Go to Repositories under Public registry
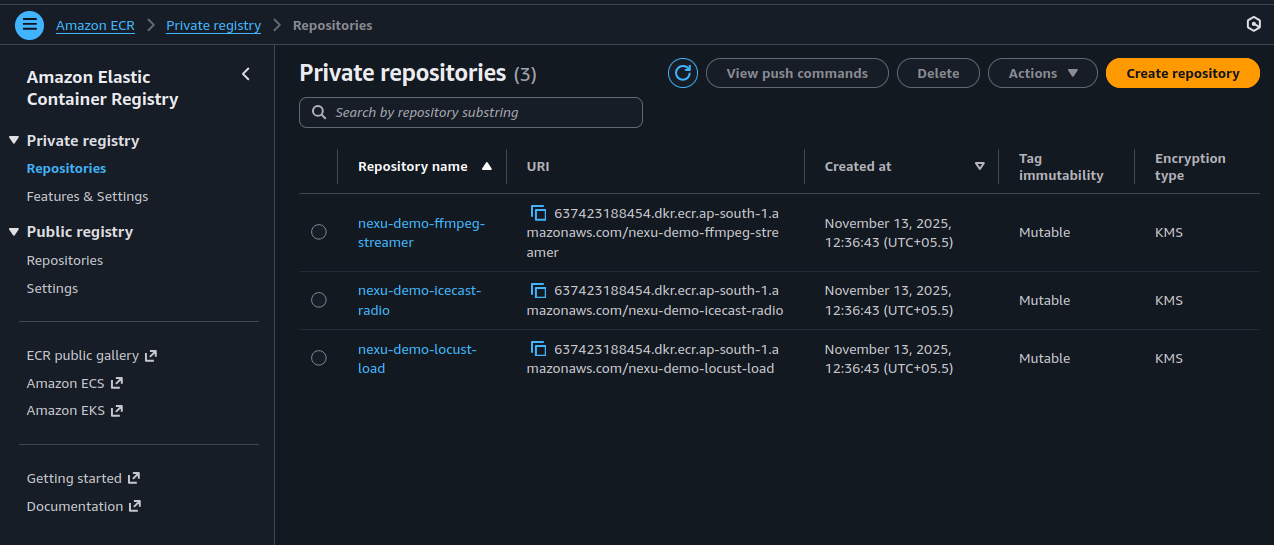This screenshot has width=1274, height=545. click(x=65, y=261)
